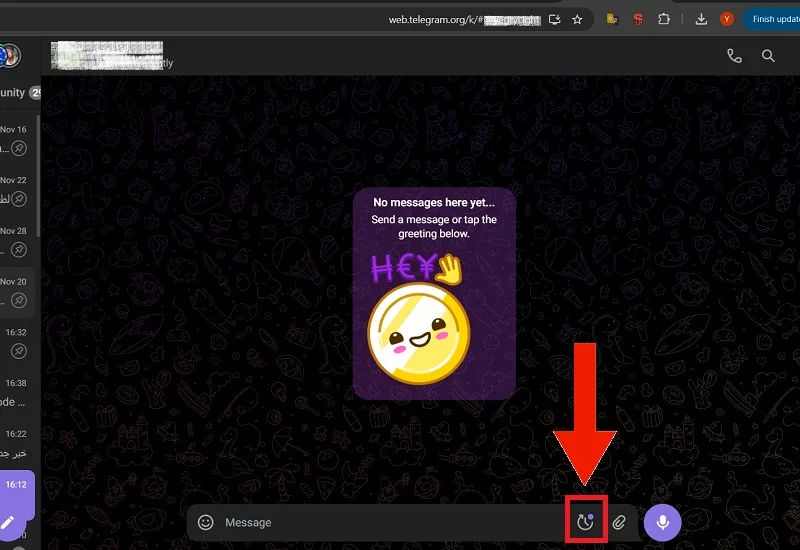Screen dimensions: 800x550
Task: Open the chat list row dated Nov 28
Action: coord(17,240)
